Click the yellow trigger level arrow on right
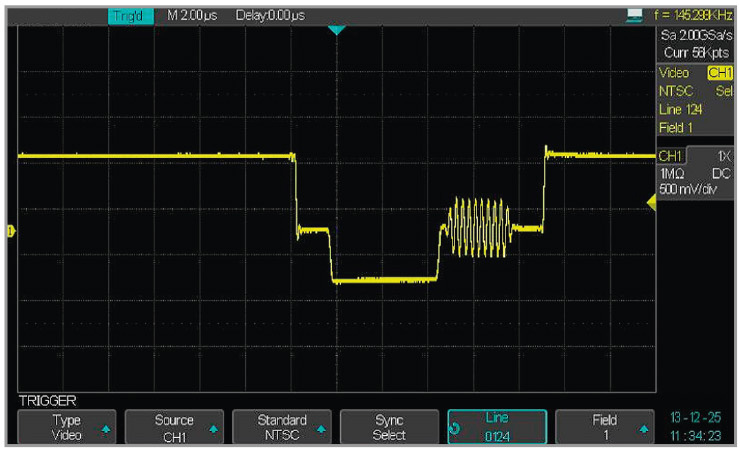 coord(651,204)
